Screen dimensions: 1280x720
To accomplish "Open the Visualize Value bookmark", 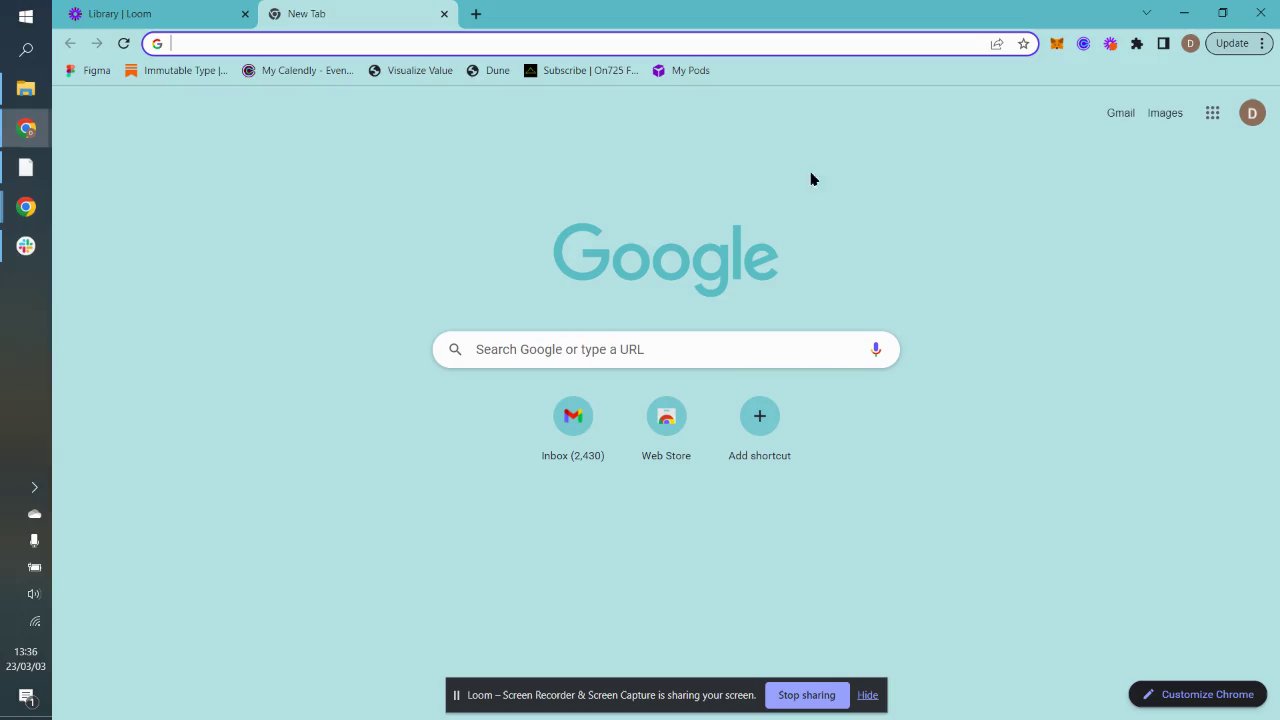I will pos(410,71).
